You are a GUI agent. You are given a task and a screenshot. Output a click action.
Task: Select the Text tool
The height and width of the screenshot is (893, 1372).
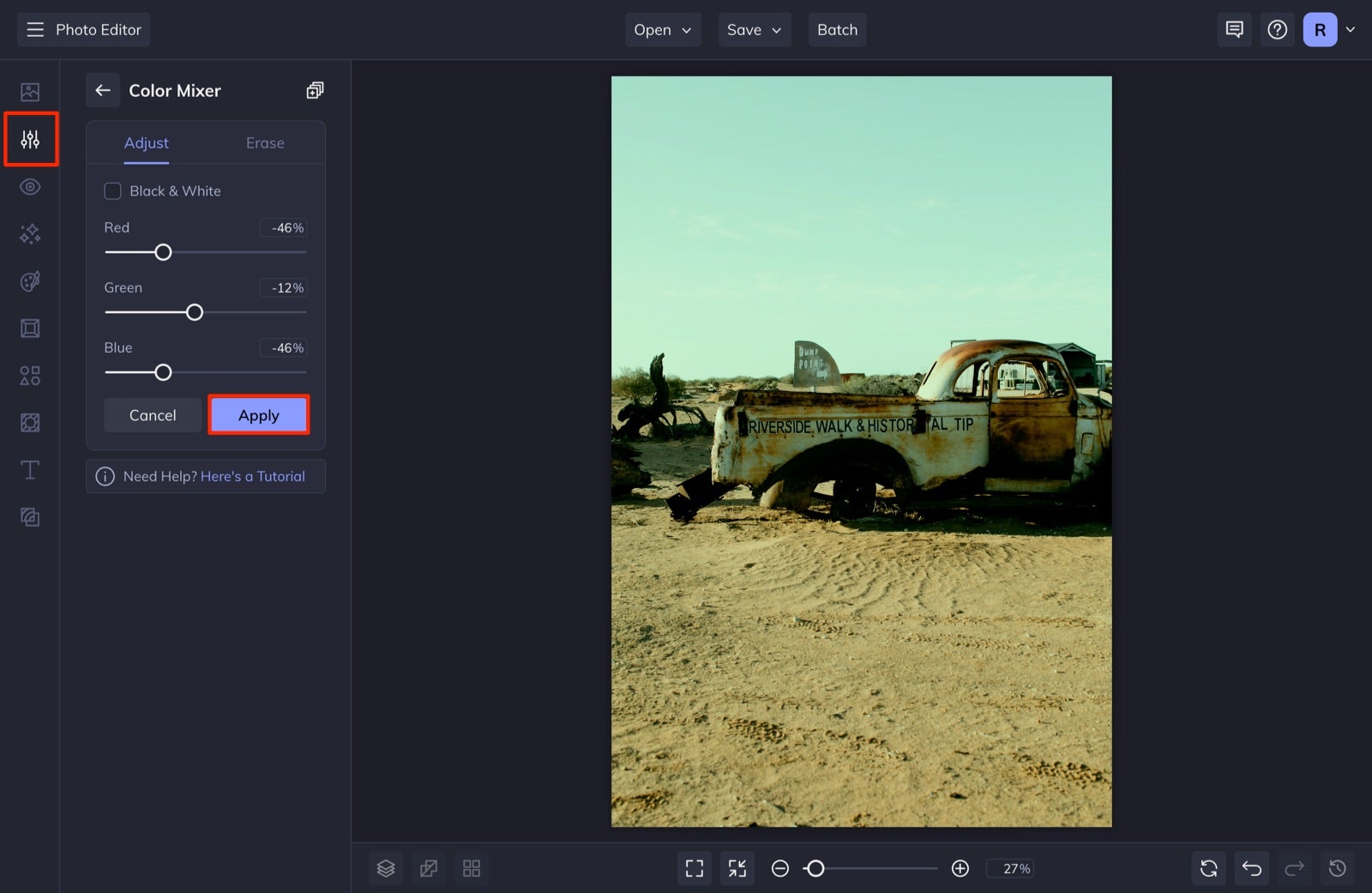[x=30, y=469]
